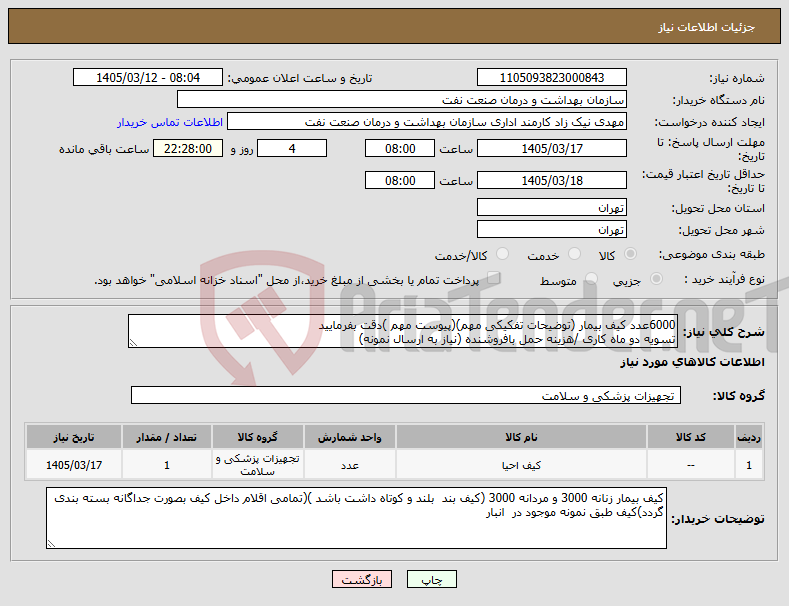Click the کیف احیا product name cell
The image size is (789, 606).
521,465
